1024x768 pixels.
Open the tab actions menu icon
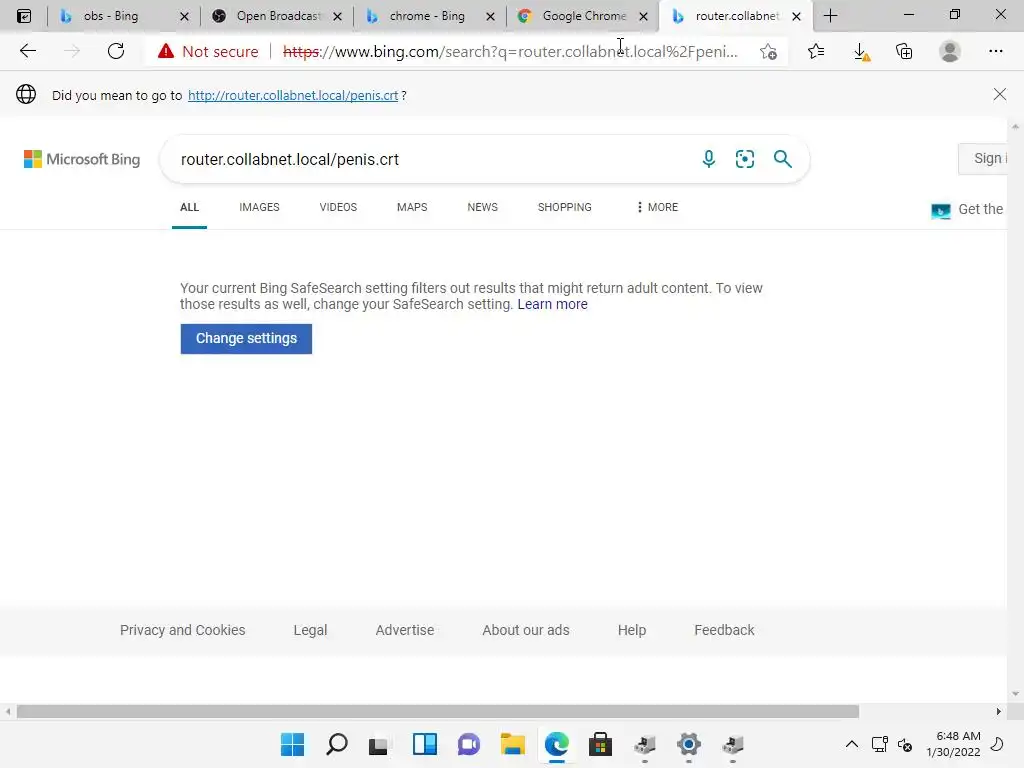coord(24,16)
